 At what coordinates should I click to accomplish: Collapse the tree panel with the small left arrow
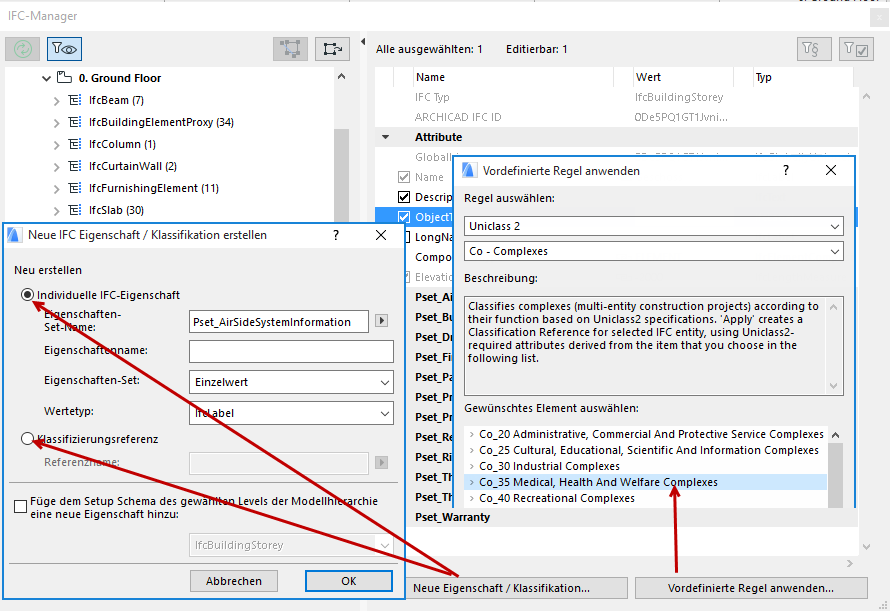click(x=363, y=41)
